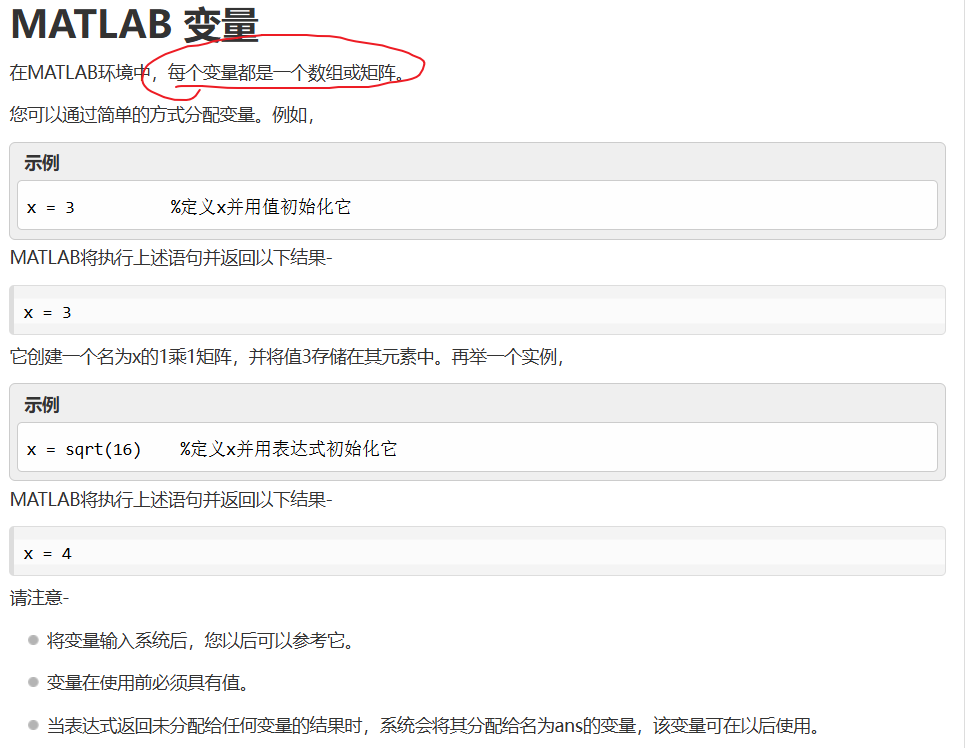Click the text "您可以通过简单的方式分配变量。例如,"
977x748 pixels.
[162, 115]
